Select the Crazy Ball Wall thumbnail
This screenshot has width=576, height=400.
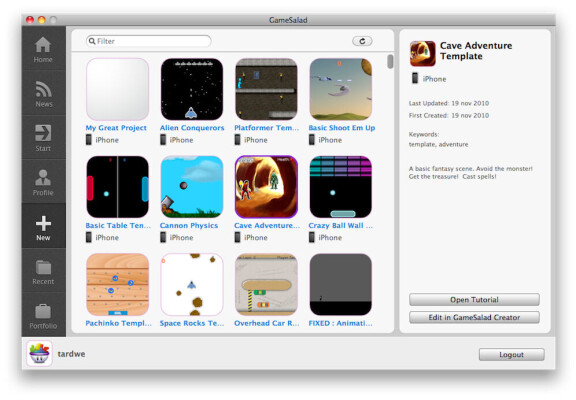[x=341, y=187]
